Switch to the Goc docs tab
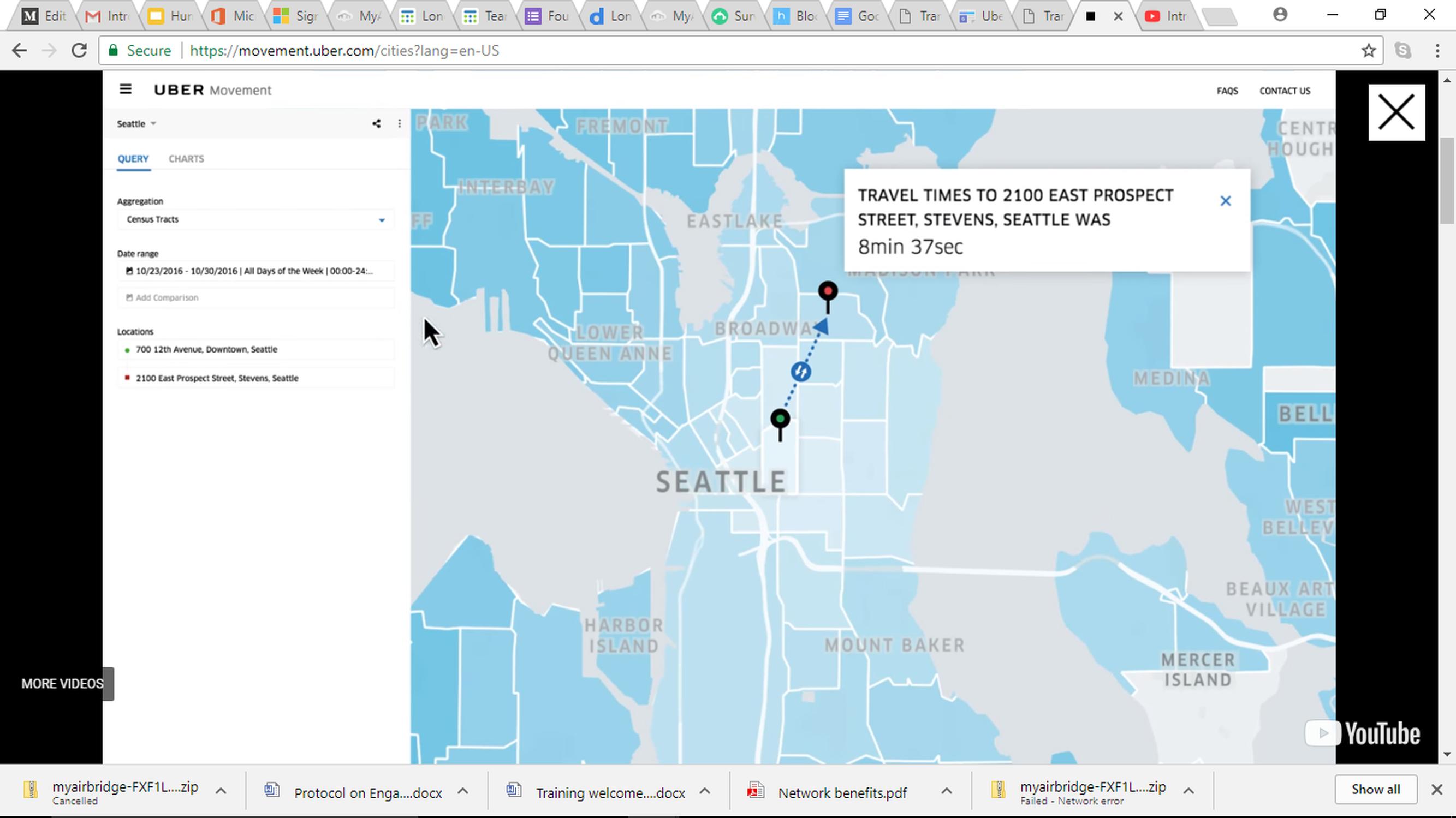 point(858,16)
